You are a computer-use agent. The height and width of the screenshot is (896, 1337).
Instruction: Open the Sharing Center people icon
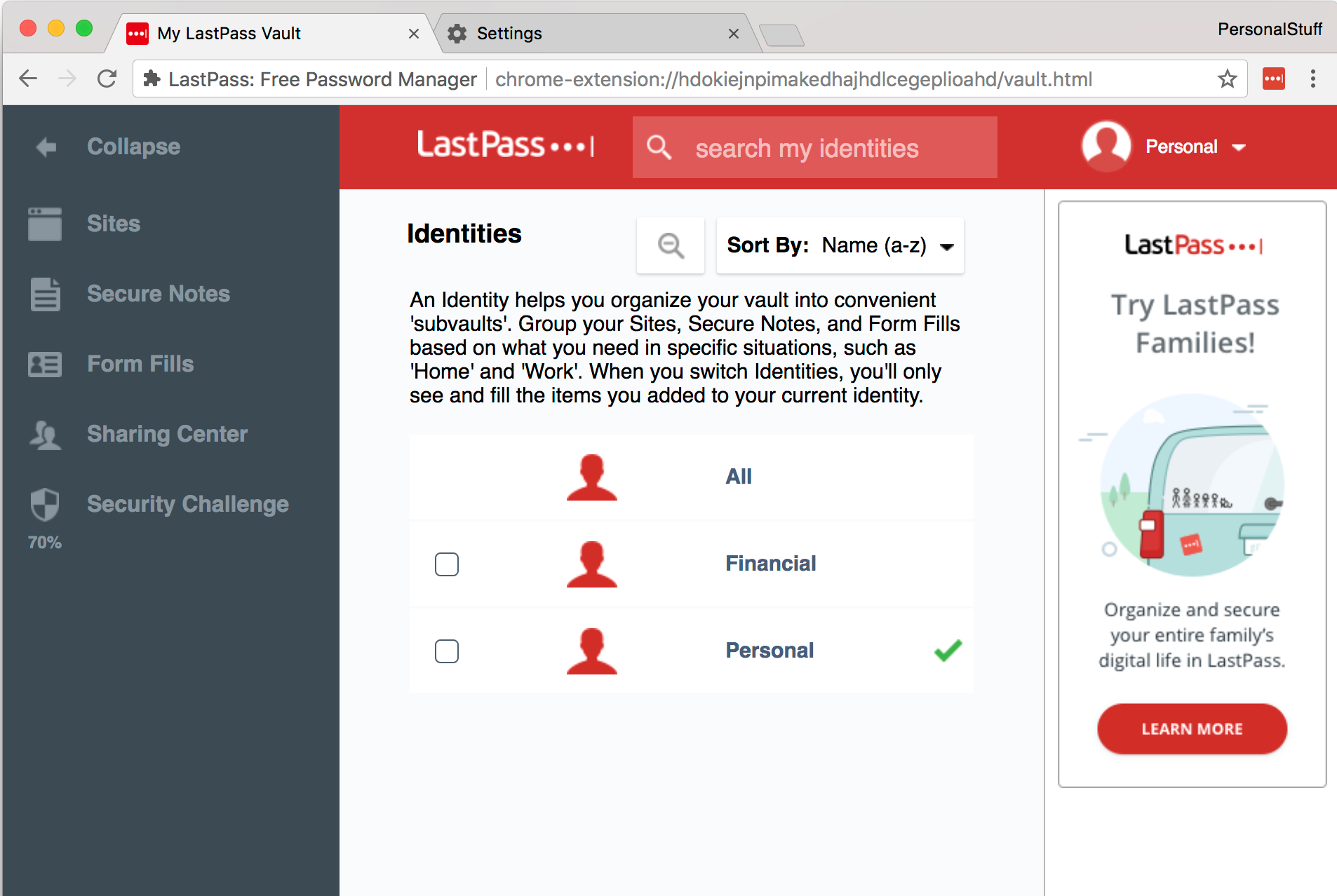[45, 435]
